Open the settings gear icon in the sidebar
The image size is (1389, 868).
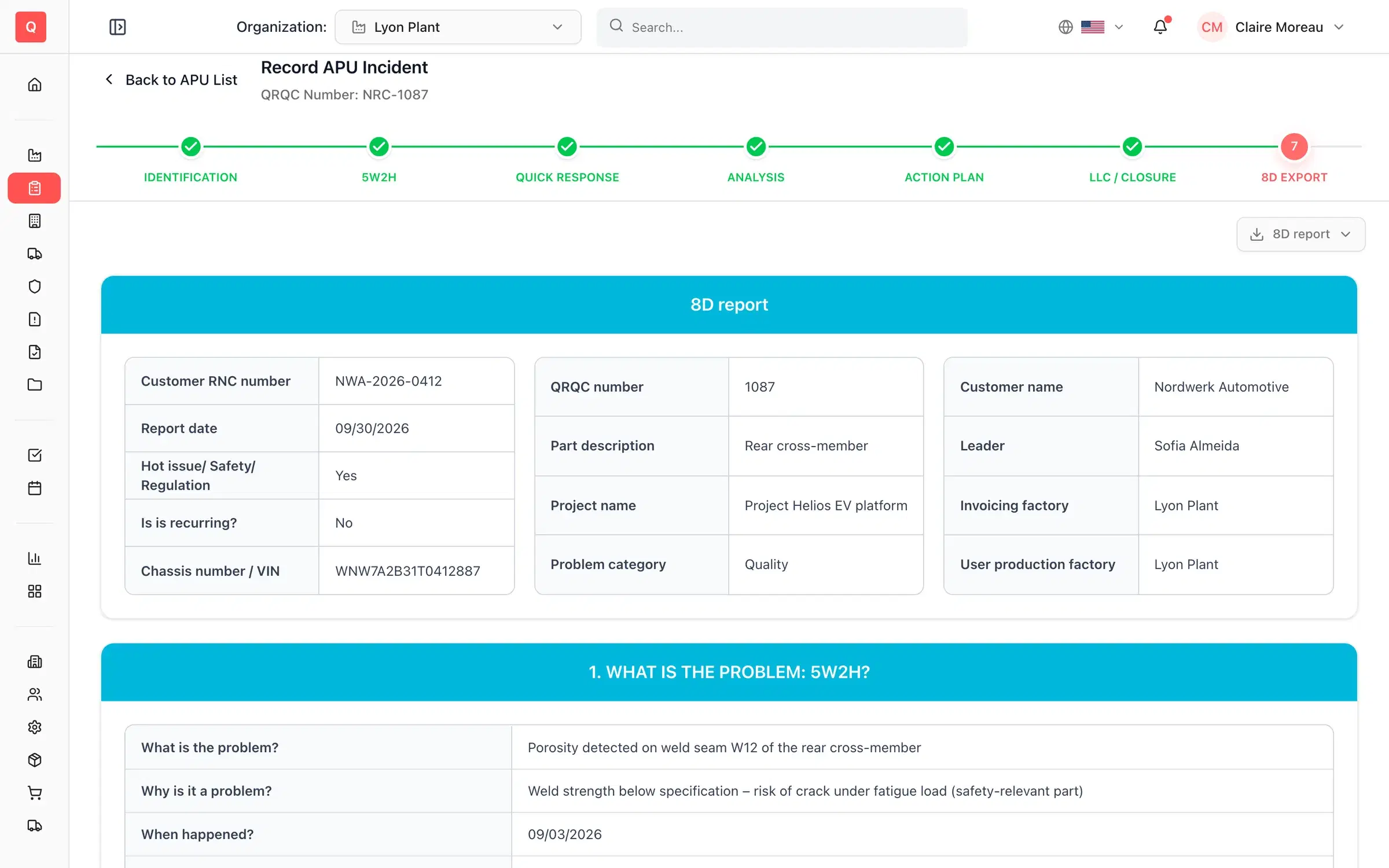coord(35,727)
